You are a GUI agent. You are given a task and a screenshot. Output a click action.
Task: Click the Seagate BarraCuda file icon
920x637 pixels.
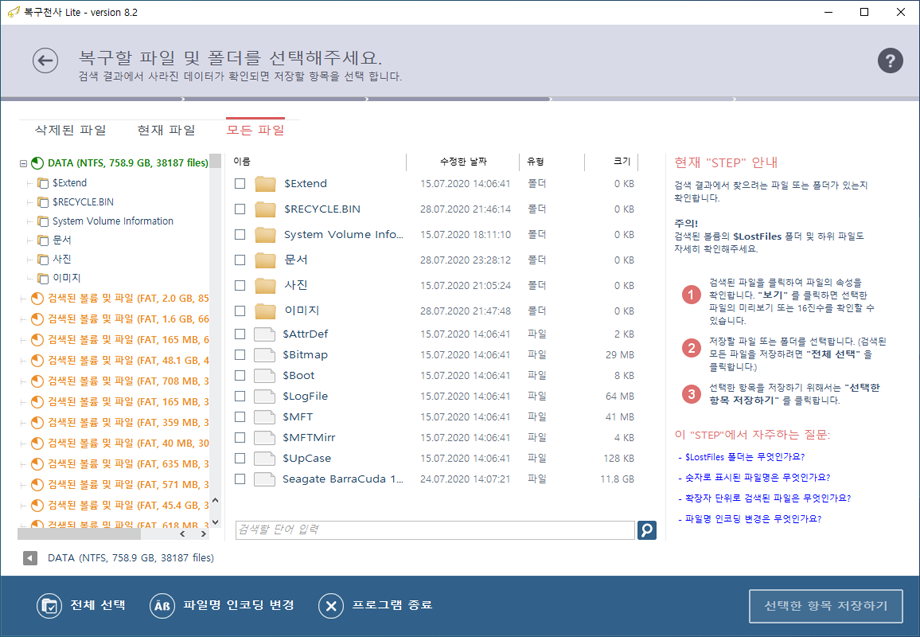[x=265, y=479]
